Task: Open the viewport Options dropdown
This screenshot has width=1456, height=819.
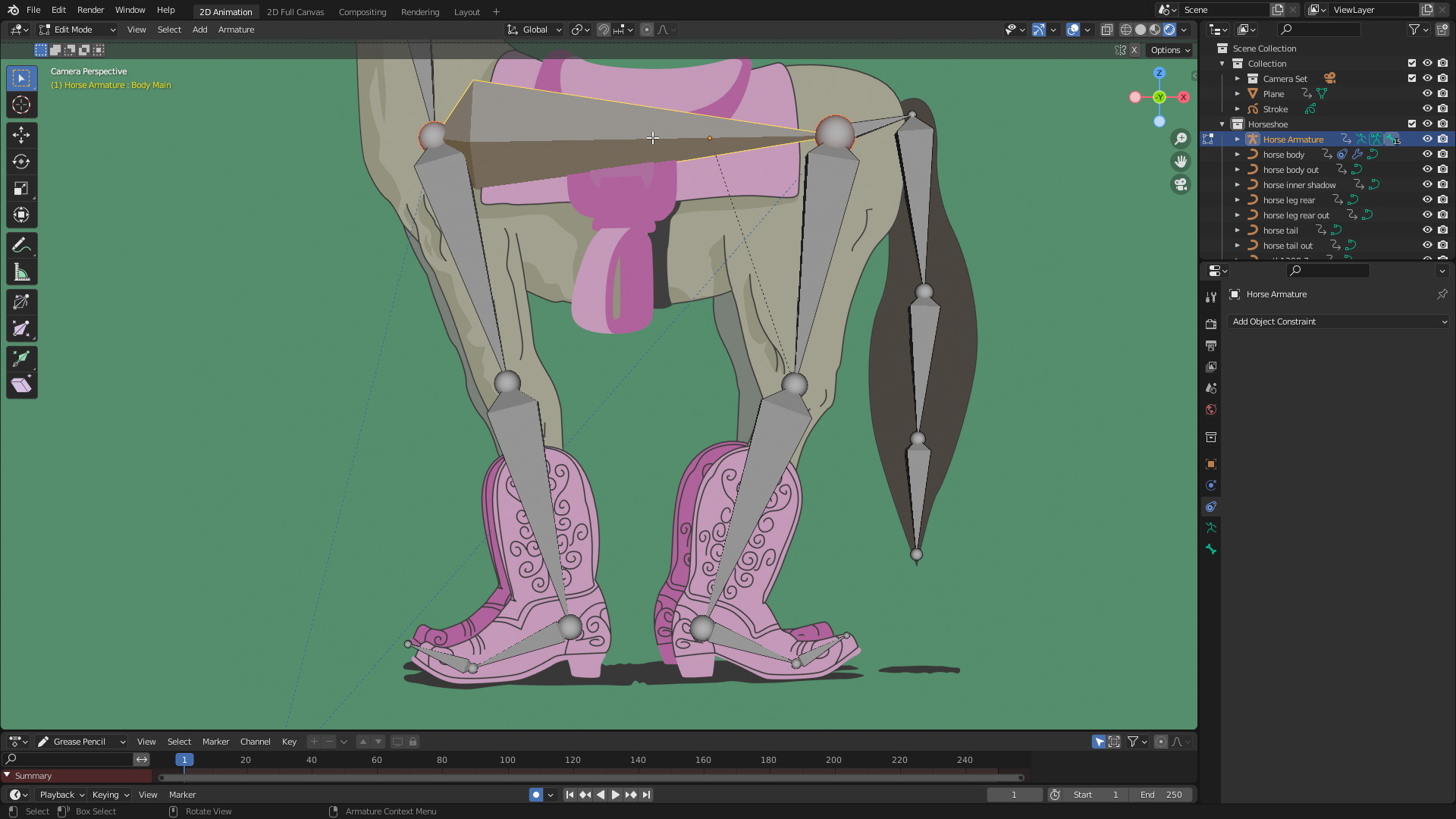Action: pyautogui.click(x=1170, y=50)
